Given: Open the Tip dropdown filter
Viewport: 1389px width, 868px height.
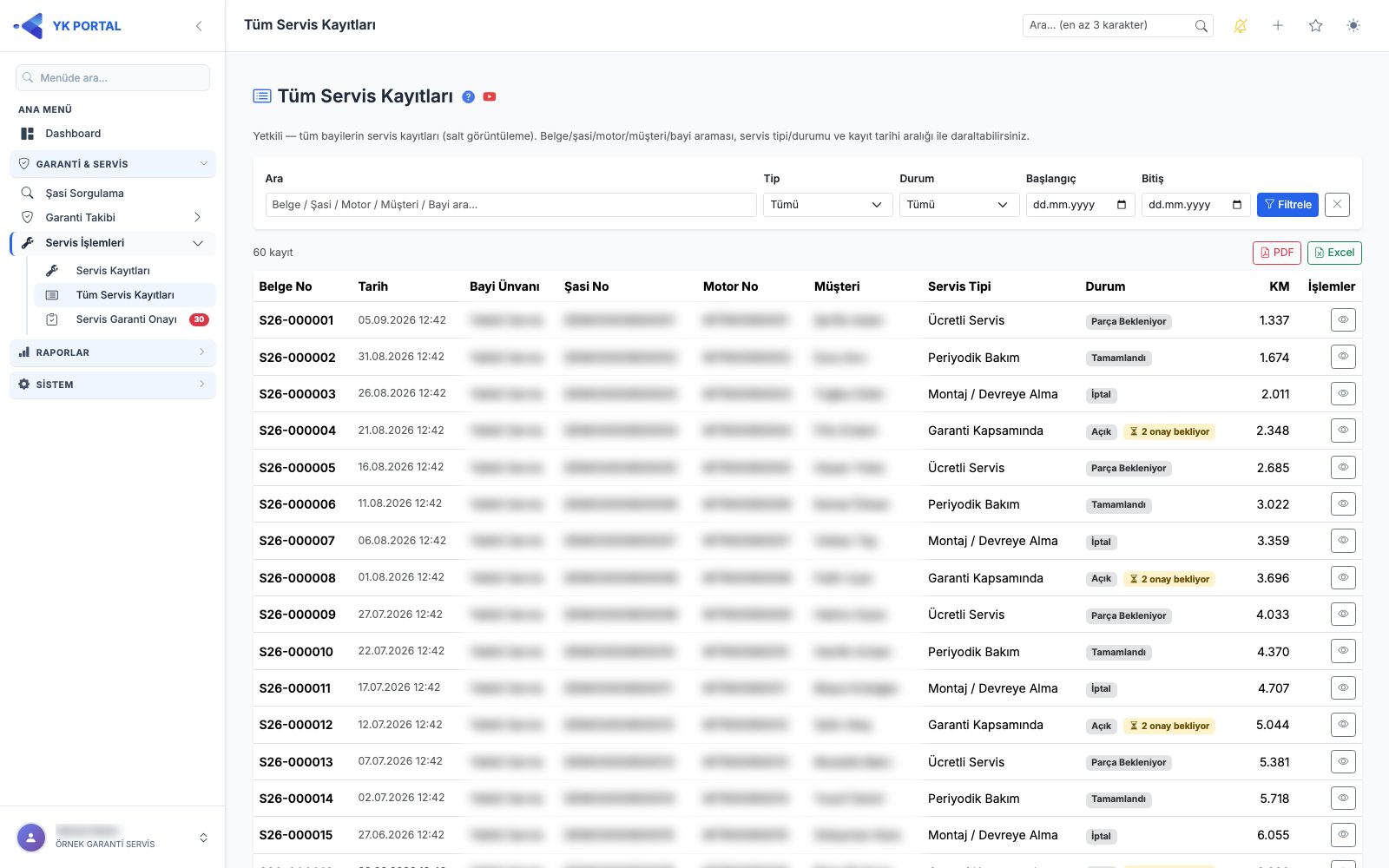Looking at the screenshot, I should (828, 205).
